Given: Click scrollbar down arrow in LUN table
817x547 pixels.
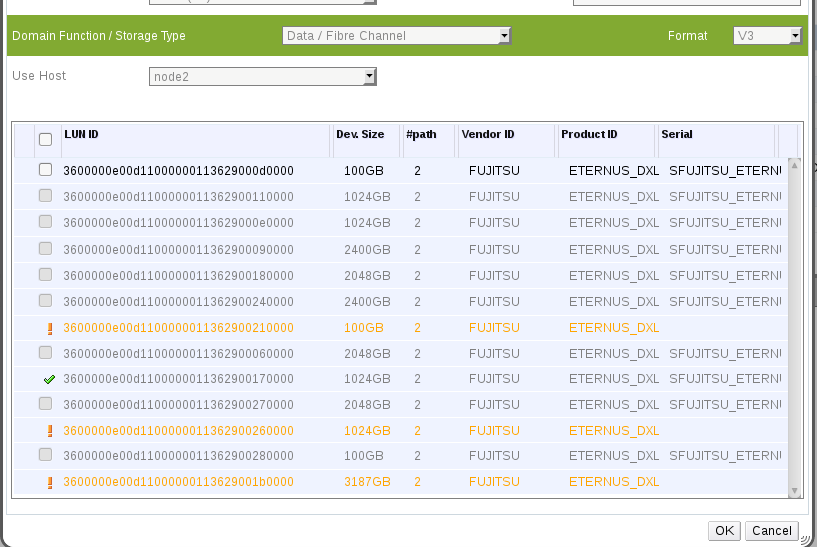Looking at the screenshot, I should [795, 490].
